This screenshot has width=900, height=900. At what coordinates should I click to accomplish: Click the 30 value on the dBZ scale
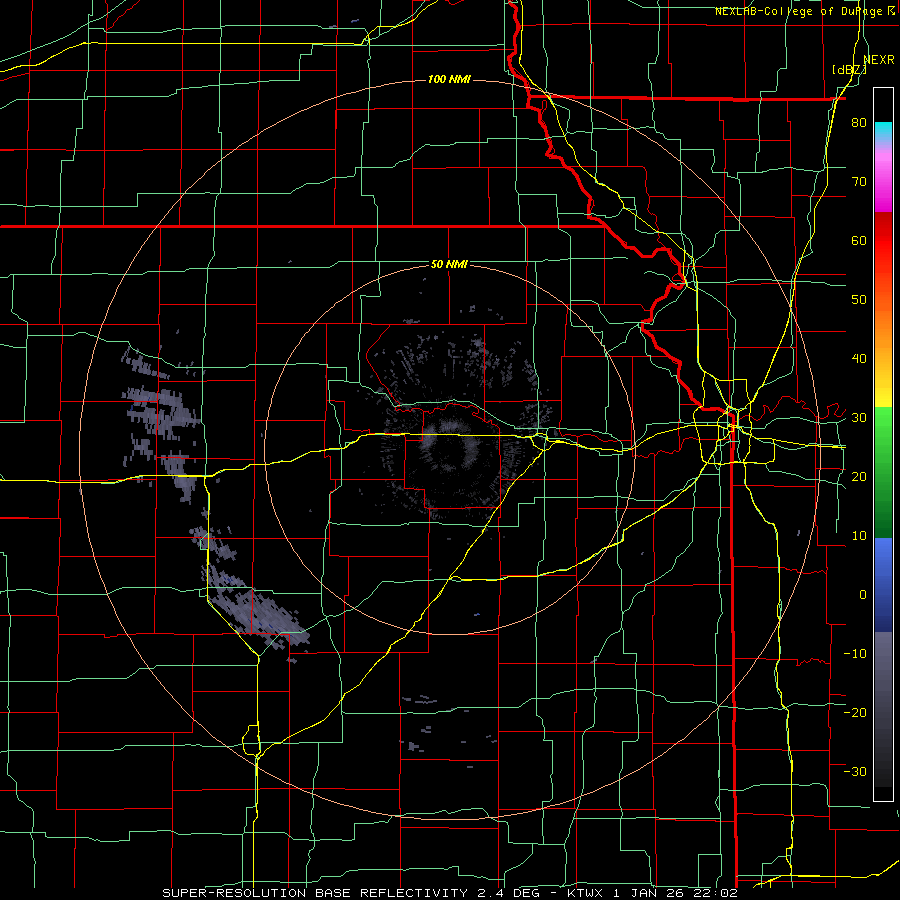click(x=859, y=418)
